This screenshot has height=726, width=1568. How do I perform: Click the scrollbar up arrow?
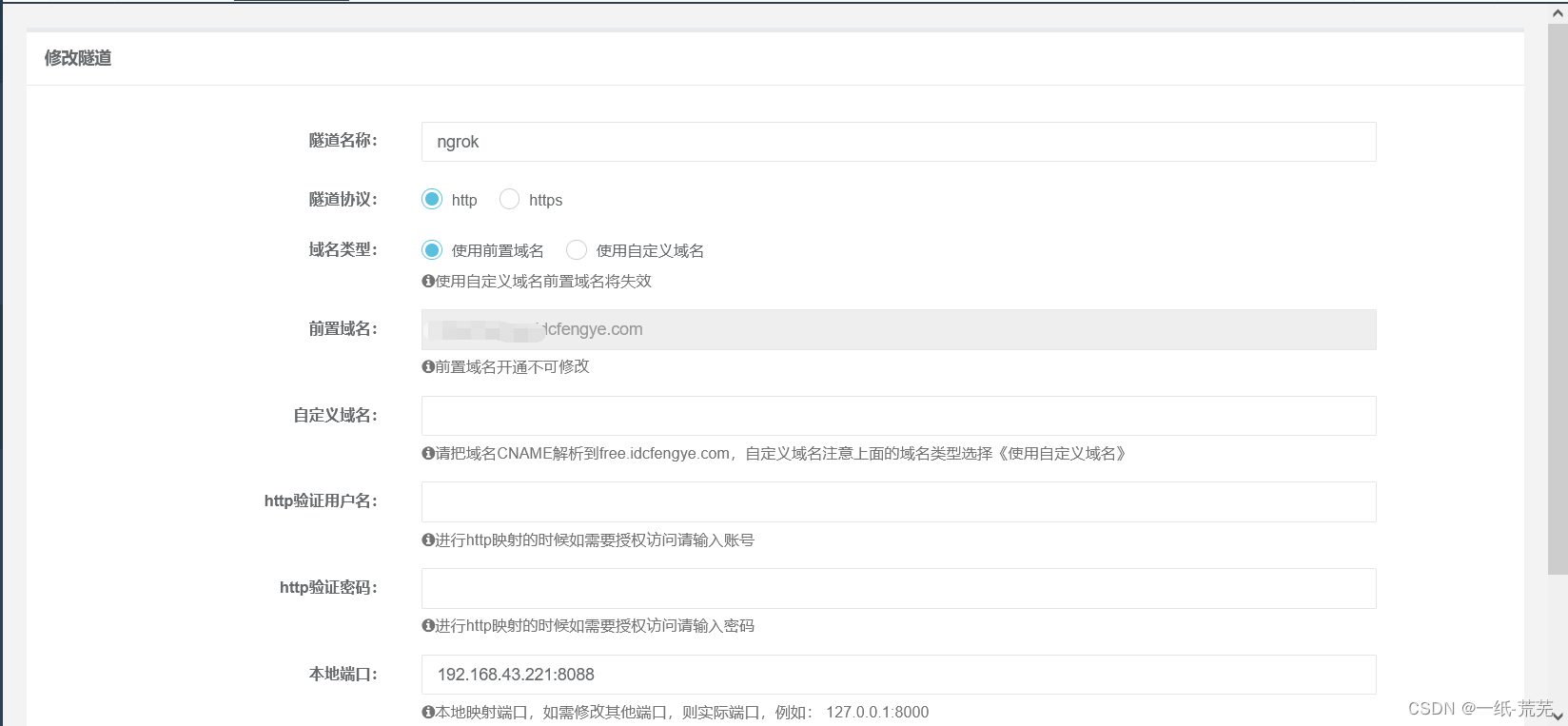(1558, 12)
